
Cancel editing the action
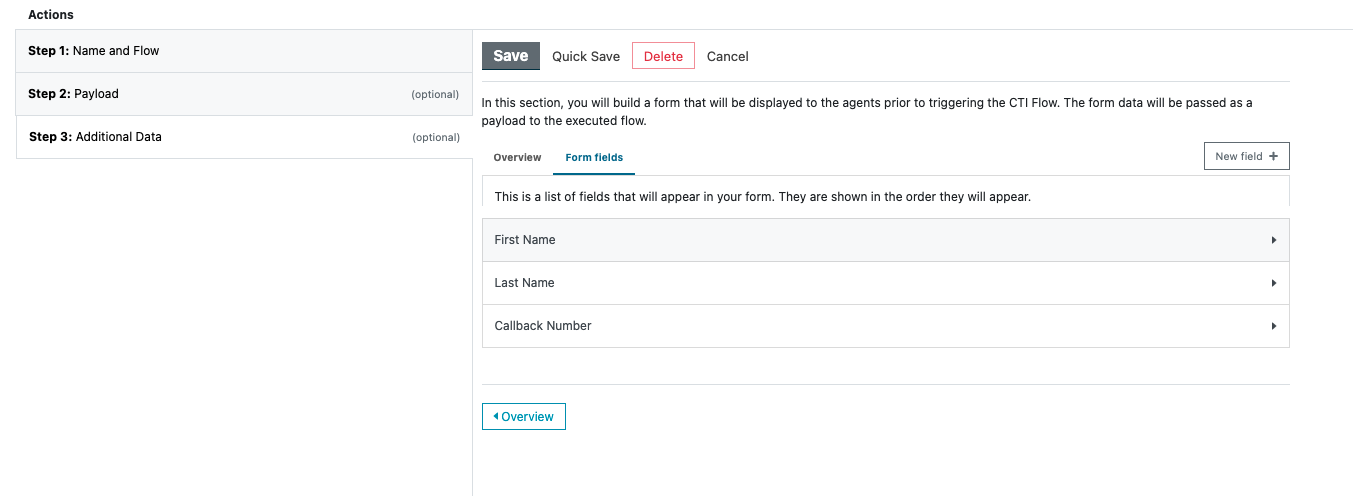click(x=728, y=56)
